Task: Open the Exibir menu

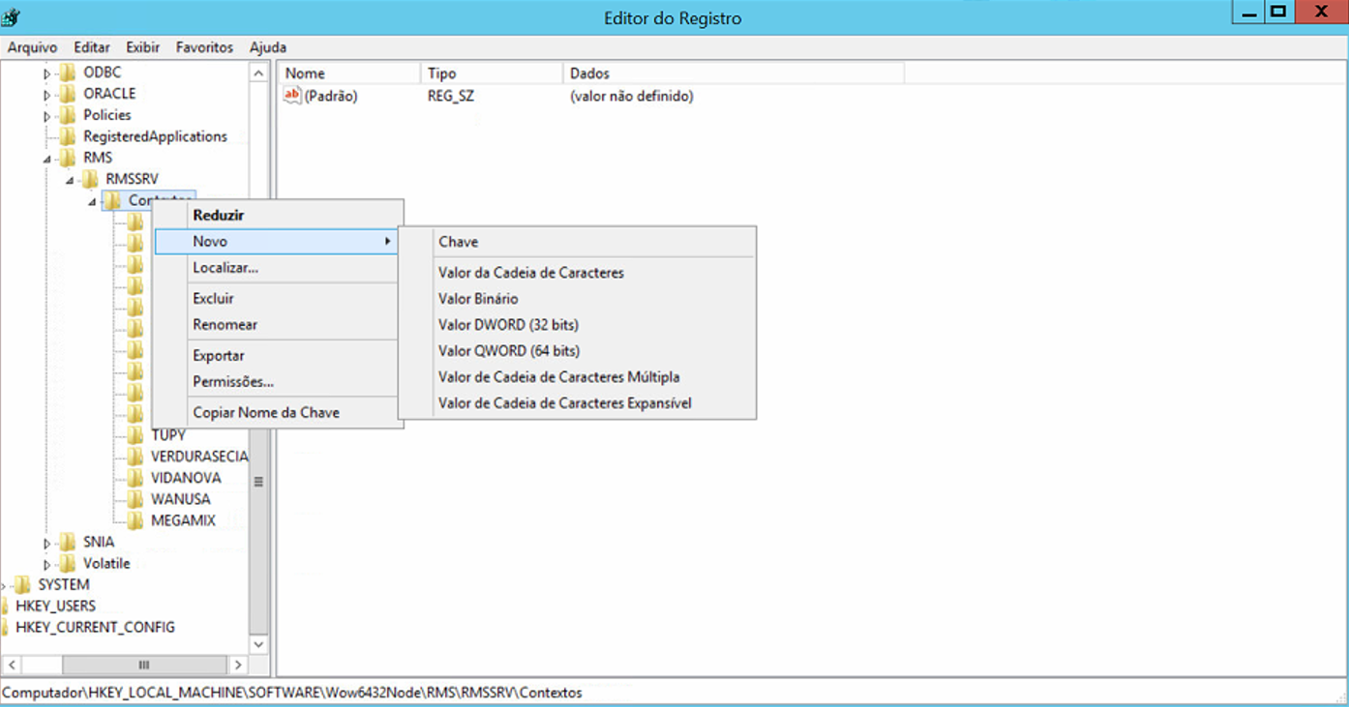Action: (x=143, y=47)
